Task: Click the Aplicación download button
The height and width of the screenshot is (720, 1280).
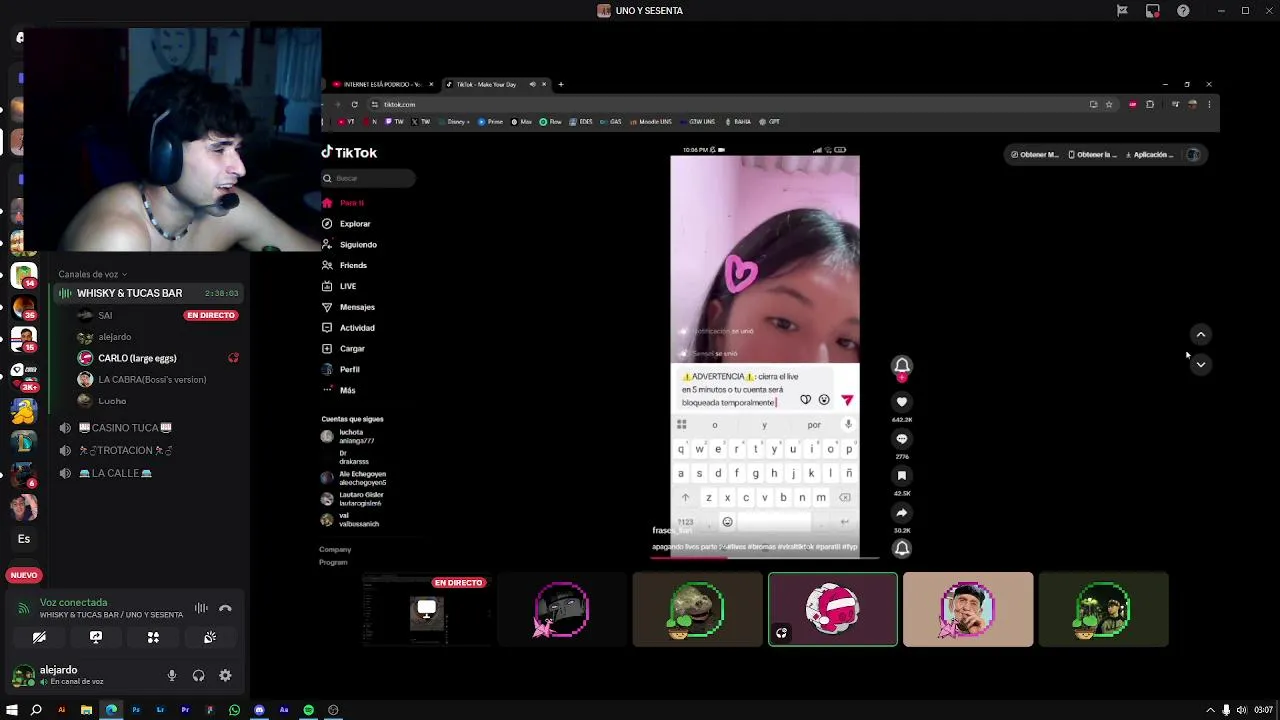Action: tap(1149, 155)
